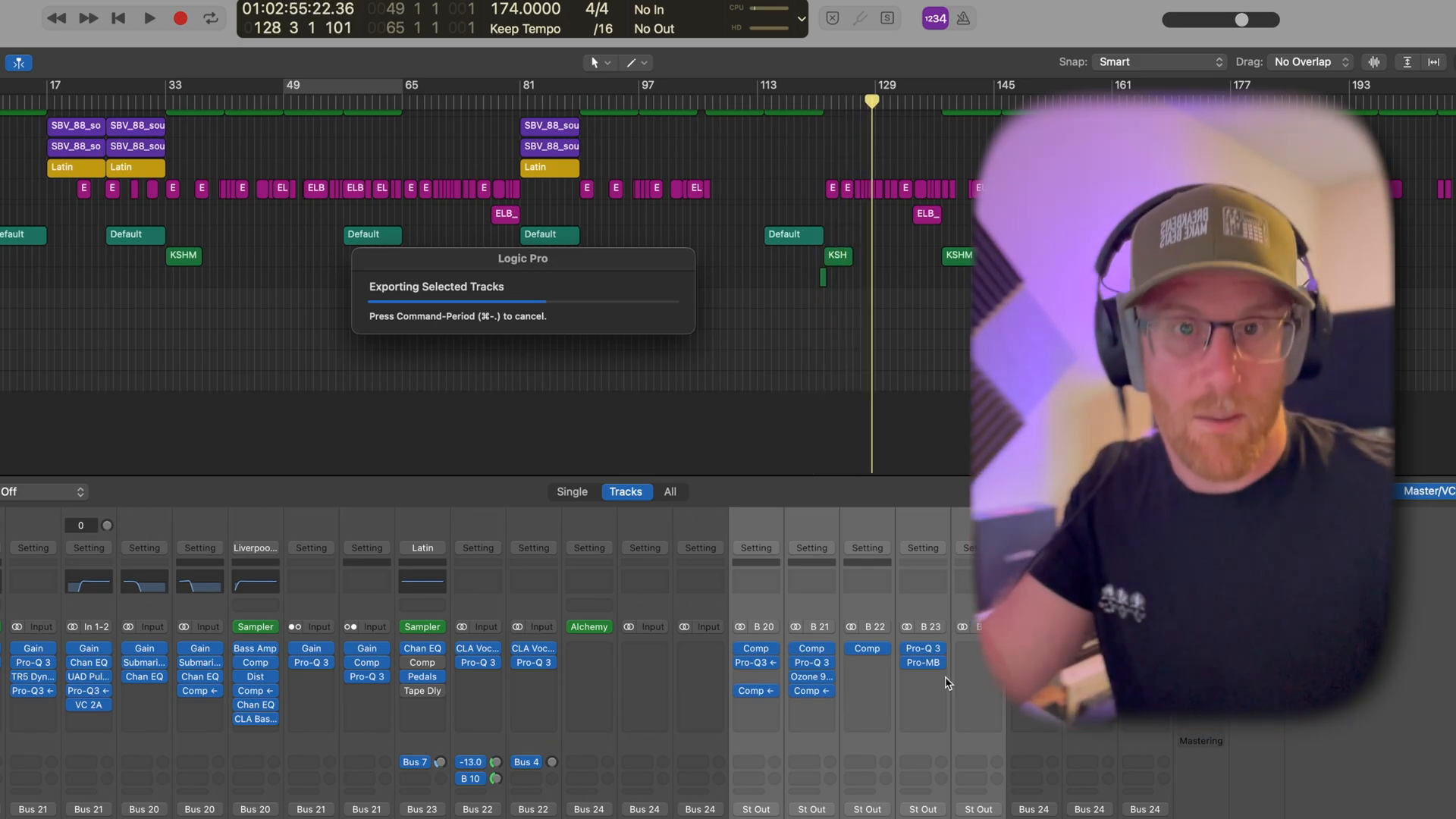Image resolution: width=1456 pixels, height=819 pixels.
Task: Click the horizontal auto zoom icon
Action: coord(1433,62)
